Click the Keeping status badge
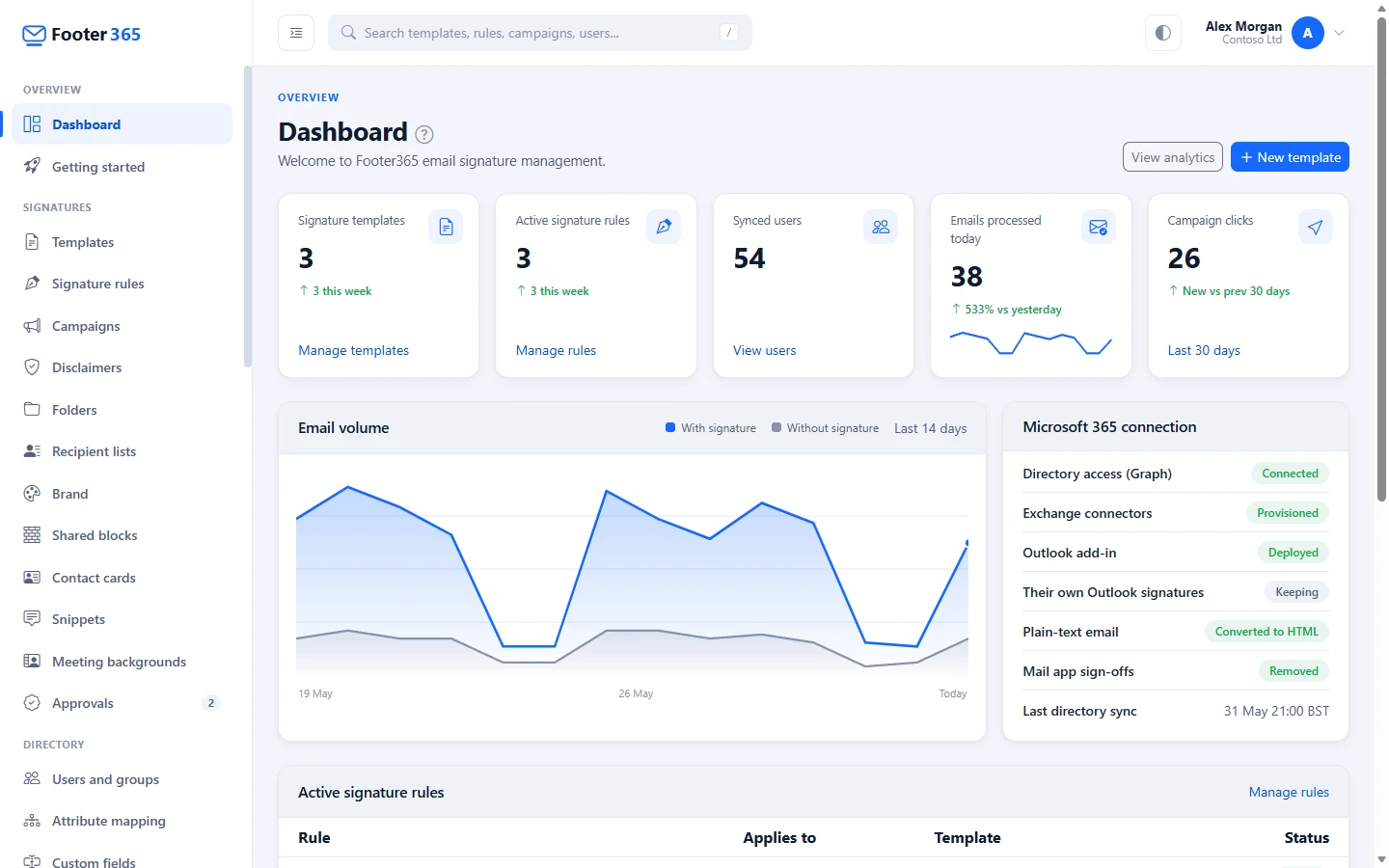This screenshot has width=1389, height=868. click(x=1296, y=592)
